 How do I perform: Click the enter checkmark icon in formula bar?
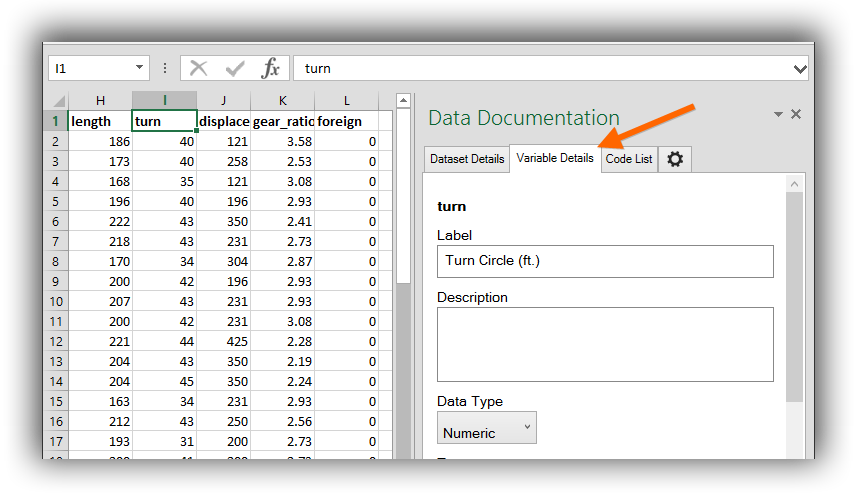point(235,69)
